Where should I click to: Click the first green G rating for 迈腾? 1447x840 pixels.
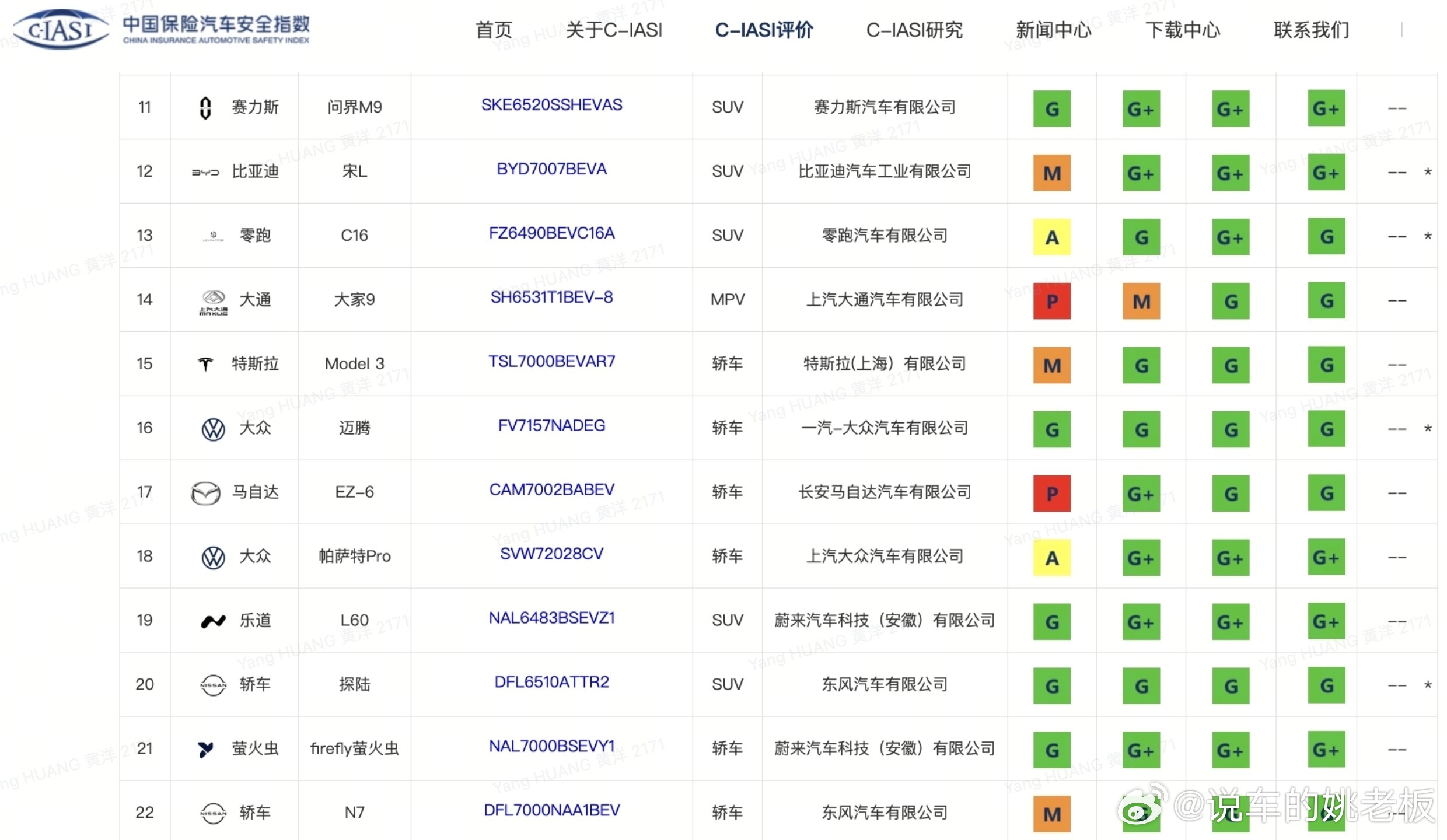1052,429
